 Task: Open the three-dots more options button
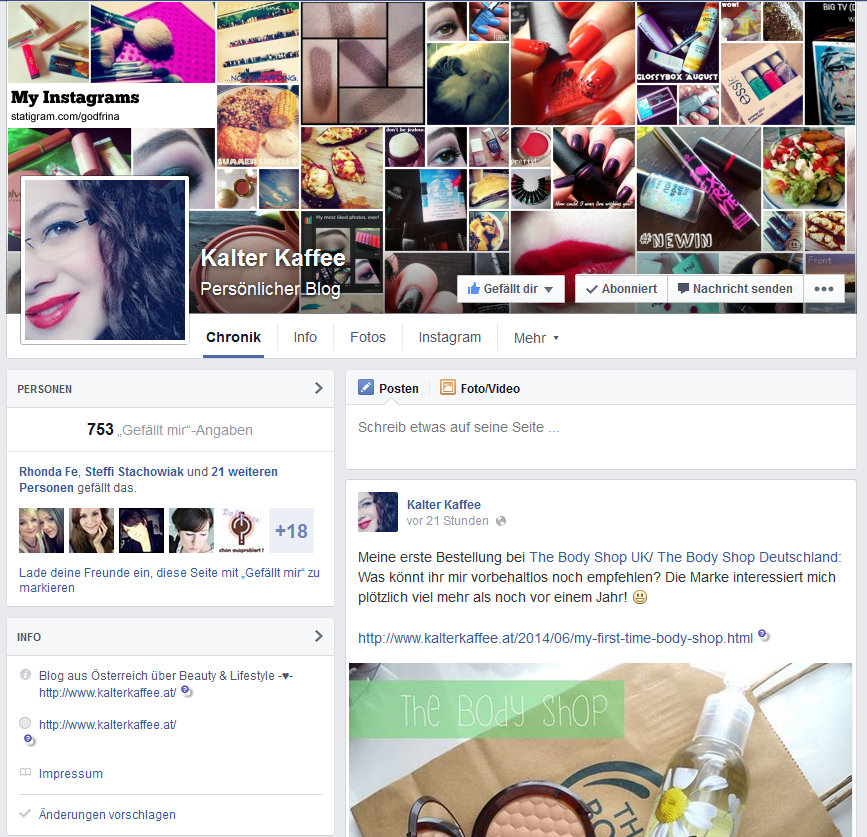824,289
